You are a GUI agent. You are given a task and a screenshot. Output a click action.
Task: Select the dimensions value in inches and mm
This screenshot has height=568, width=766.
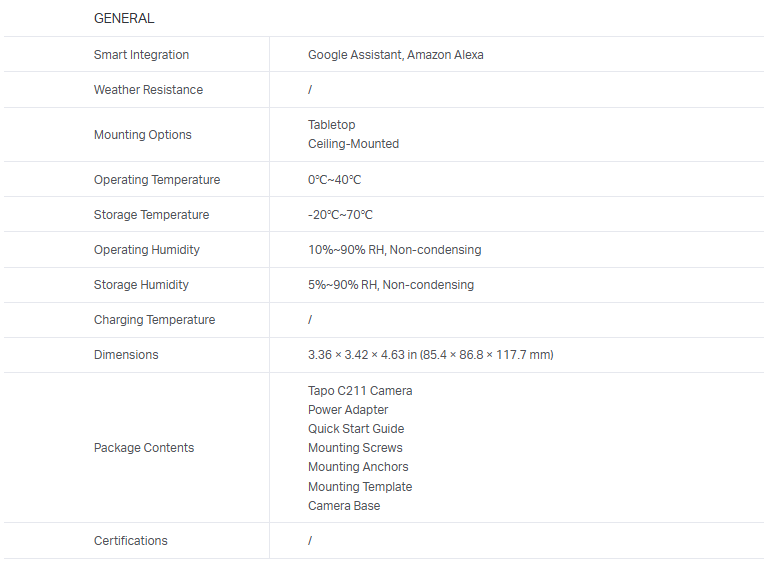[430, 355]
